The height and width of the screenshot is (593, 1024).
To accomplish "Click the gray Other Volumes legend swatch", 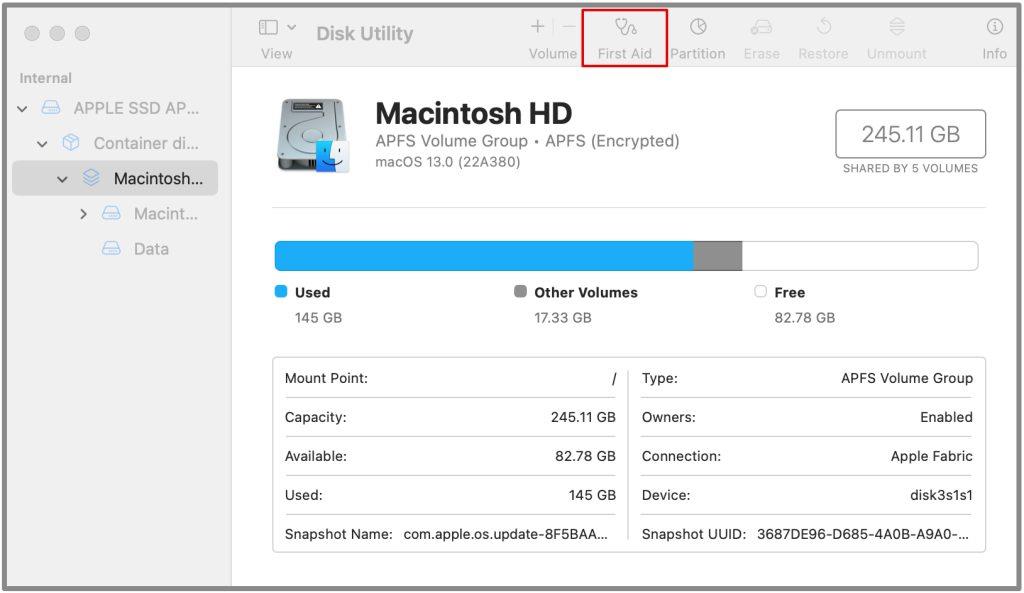I will (x=520, y=291).
